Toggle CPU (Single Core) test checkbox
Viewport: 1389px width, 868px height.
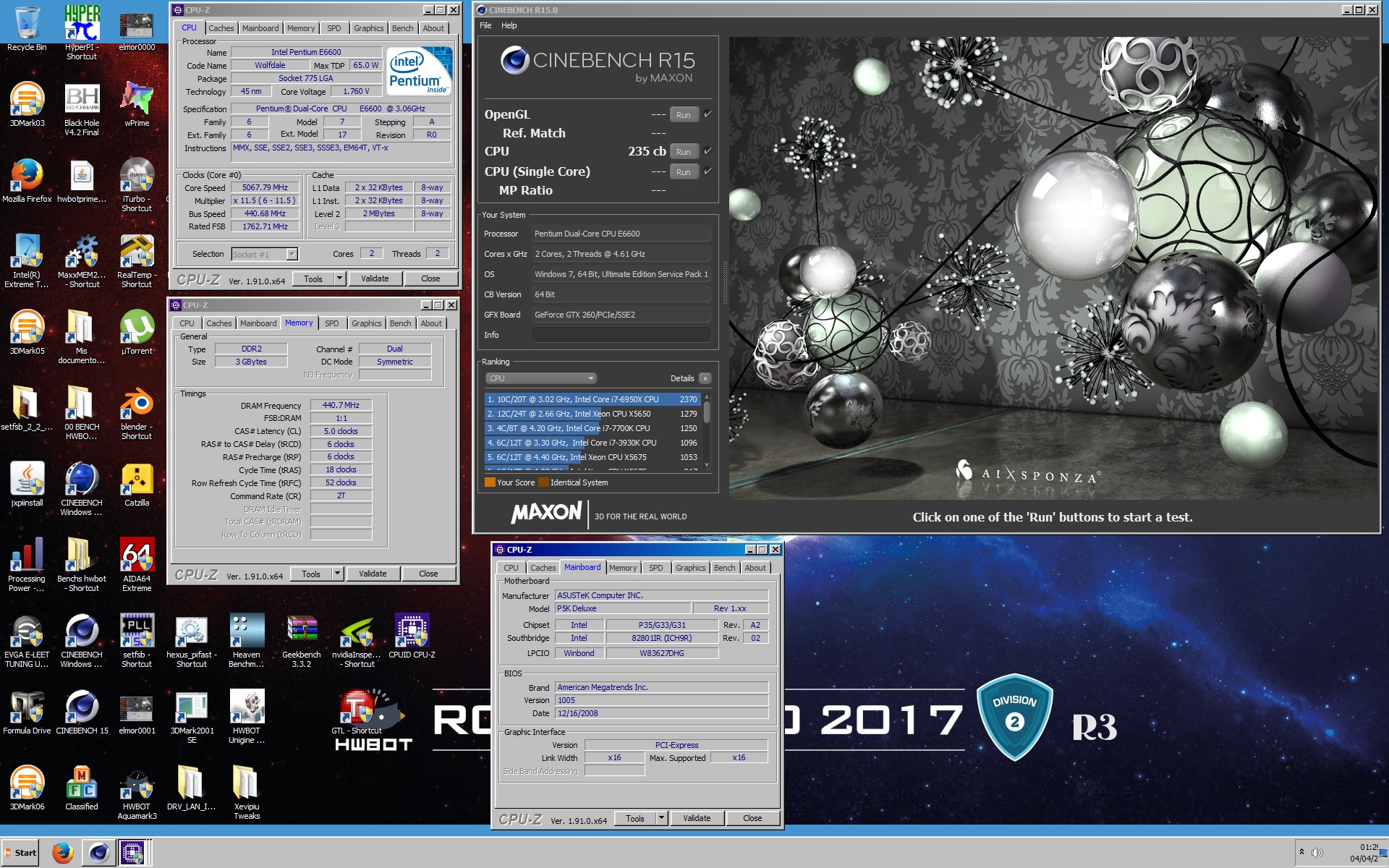[x=708, y=171]
